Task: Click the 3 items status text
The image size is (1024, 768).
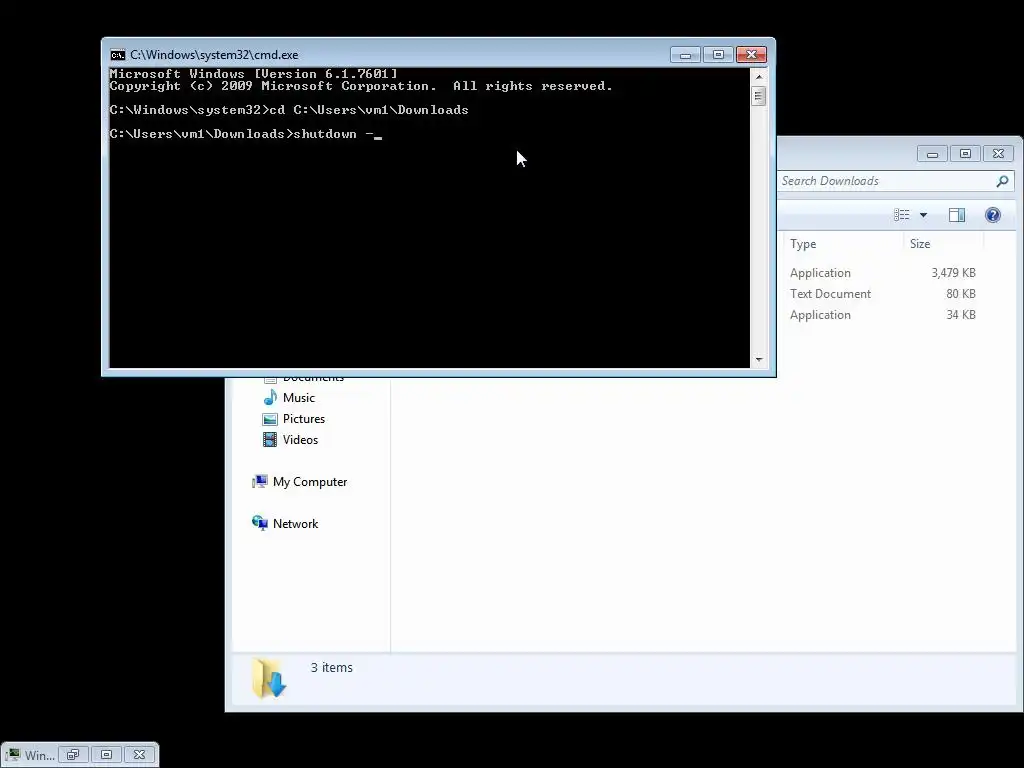Action: pyautogui.click(x=332, y=667)
